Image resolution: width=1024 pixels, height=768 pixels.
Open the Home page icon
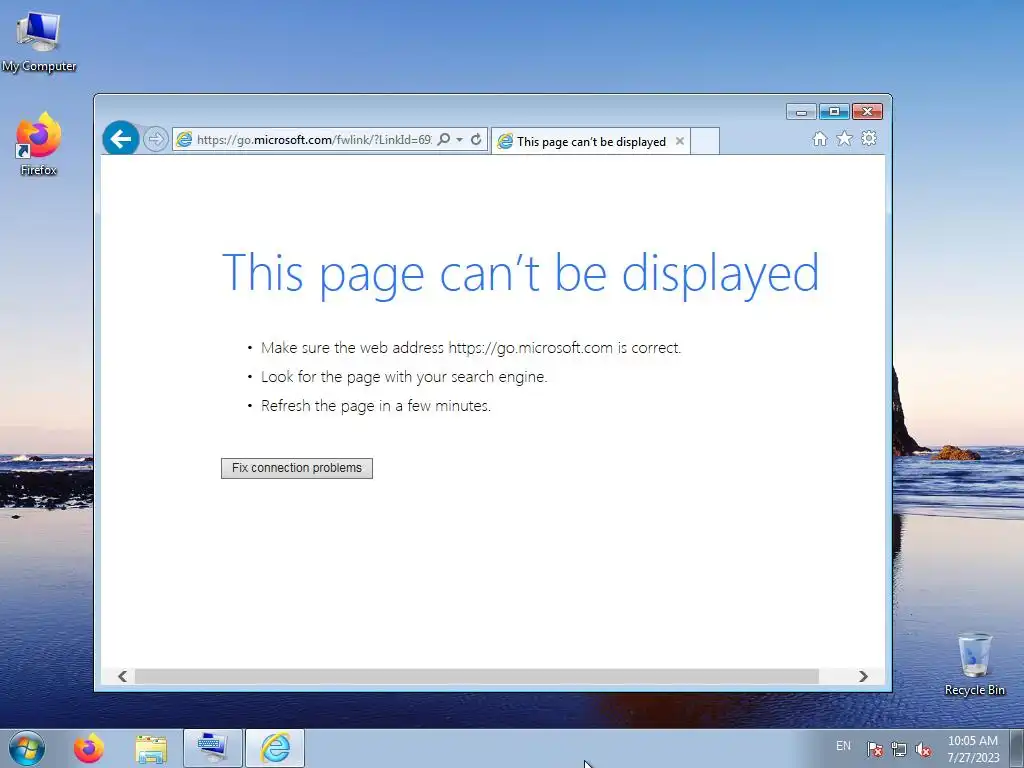(x=820, y=138)
